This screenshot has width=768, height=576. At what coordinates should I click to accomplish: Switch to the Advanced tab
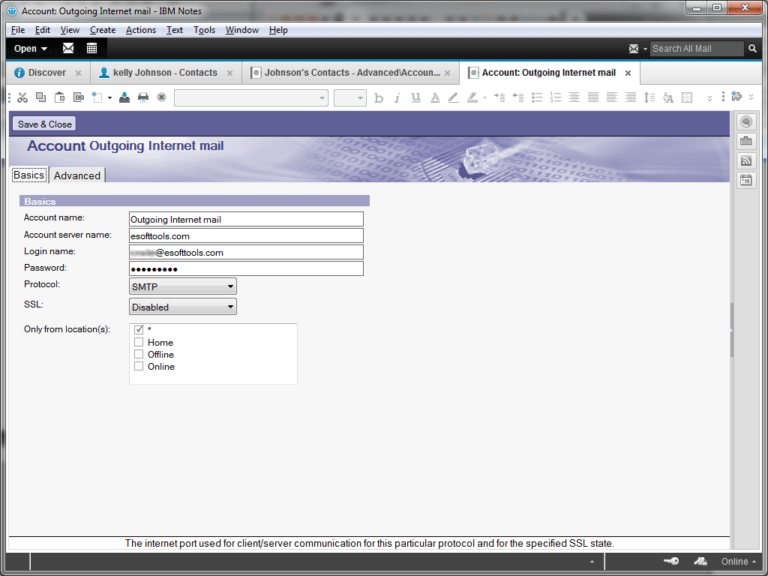(x=77, y=175)
